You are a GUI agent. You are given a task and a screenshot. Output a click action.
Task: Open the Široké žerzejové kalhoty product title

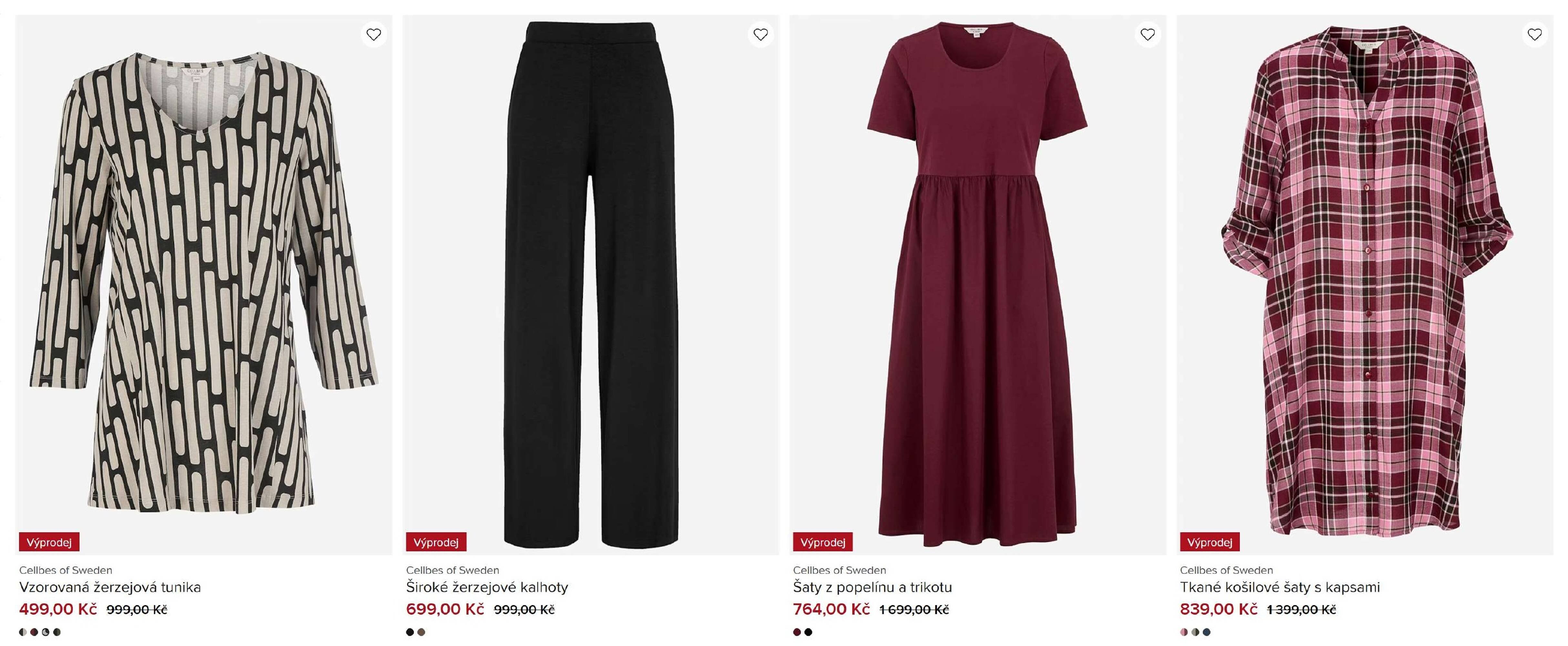coord(487,588)
